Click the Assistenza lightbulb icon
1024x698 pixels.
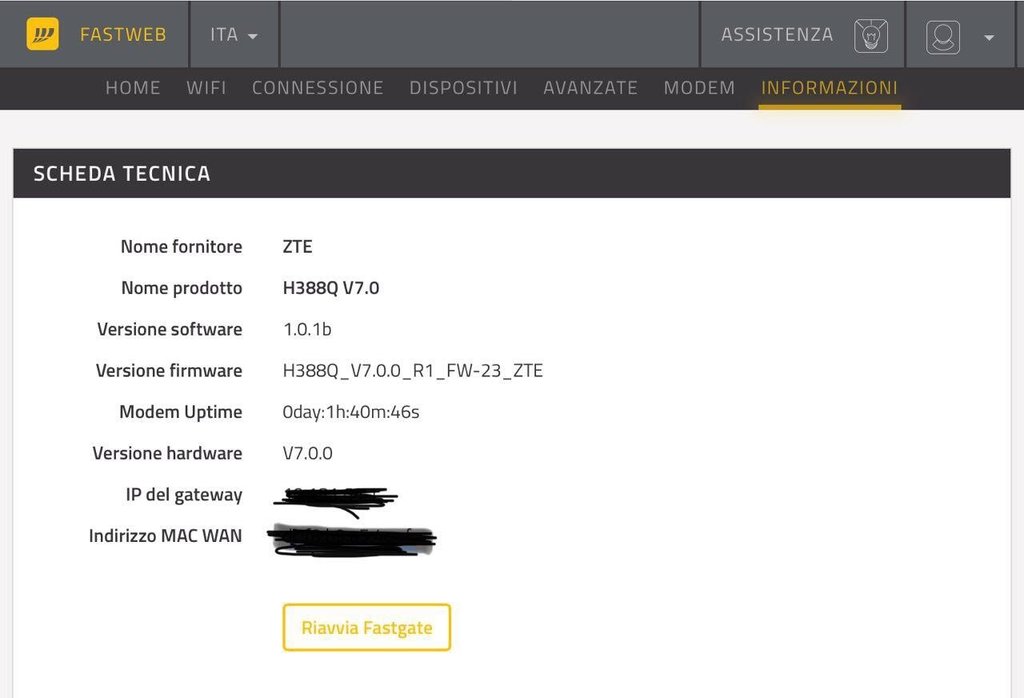point(871,36)
